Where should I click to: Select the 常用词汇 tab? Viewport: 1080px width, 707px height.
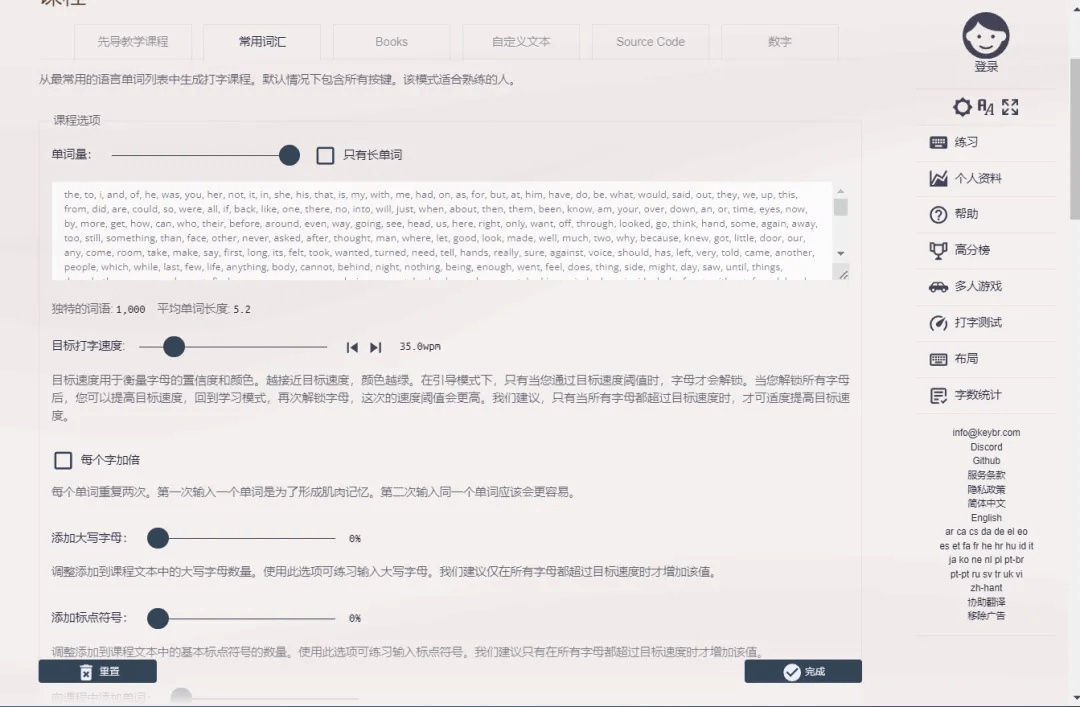pyautogui.click(x=262, y=42)
